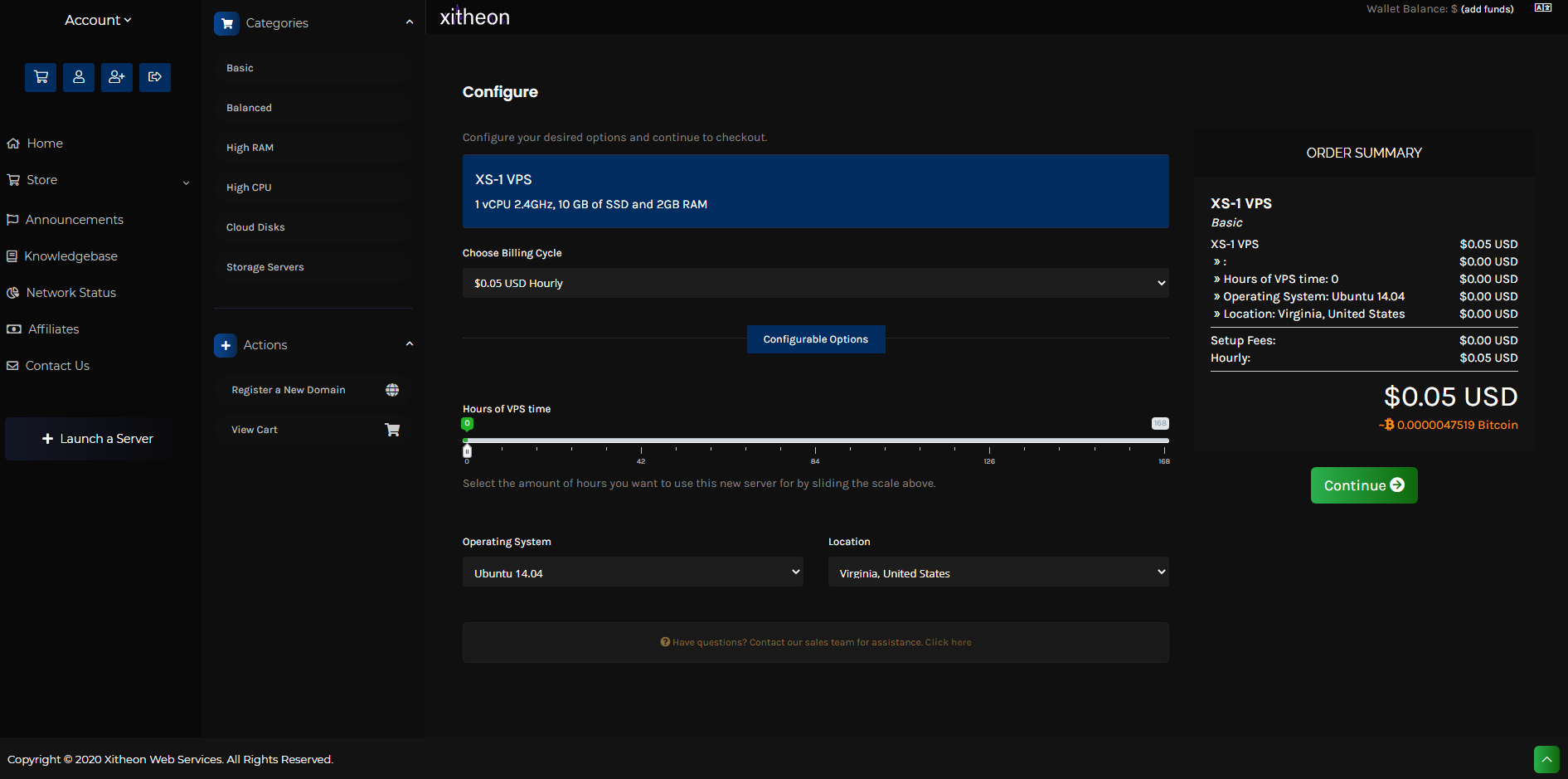Viewport: 1568px width, 779px height.
Task: Click the slider track at the 84 mark
Action: tap(816, 441)
